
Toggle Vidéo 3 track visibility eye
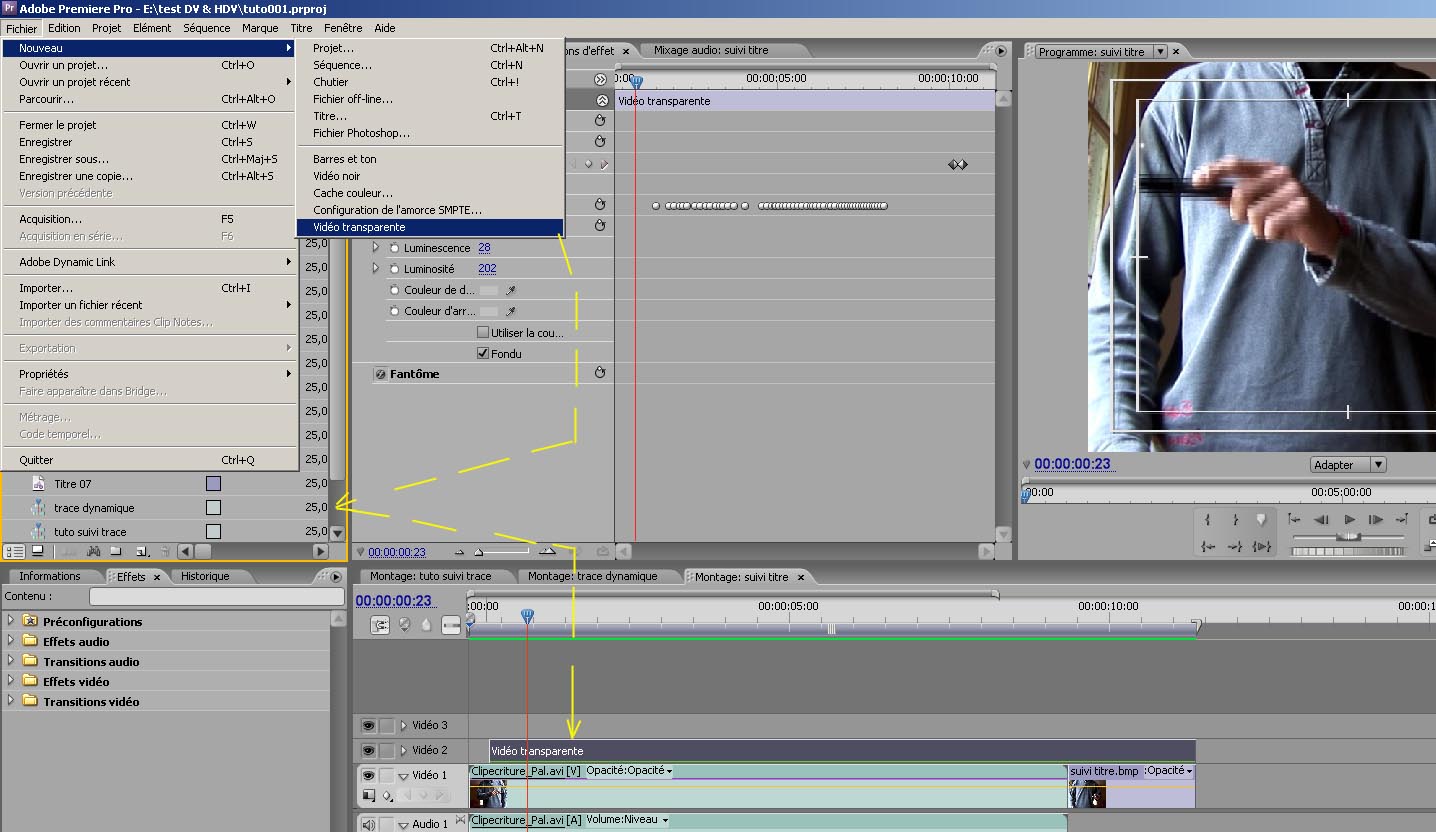tap(368, 726)
